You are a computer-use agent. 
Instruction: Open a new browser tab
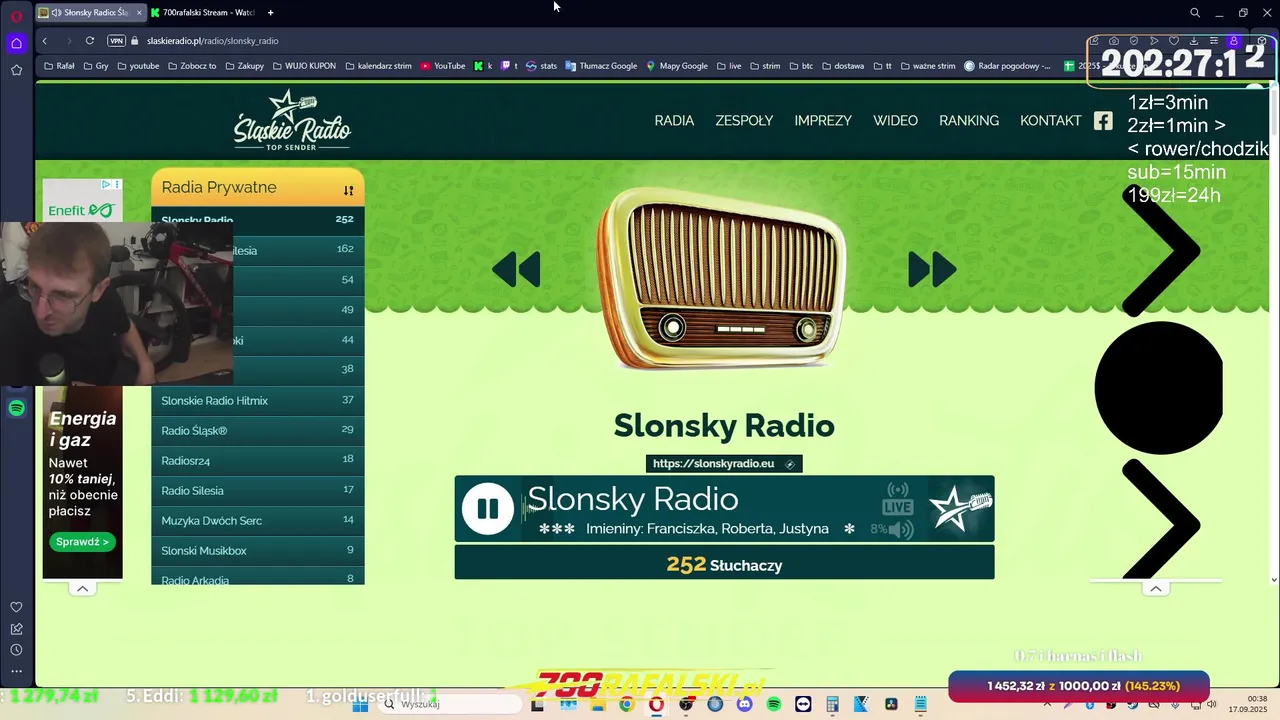tap(270, 12)
